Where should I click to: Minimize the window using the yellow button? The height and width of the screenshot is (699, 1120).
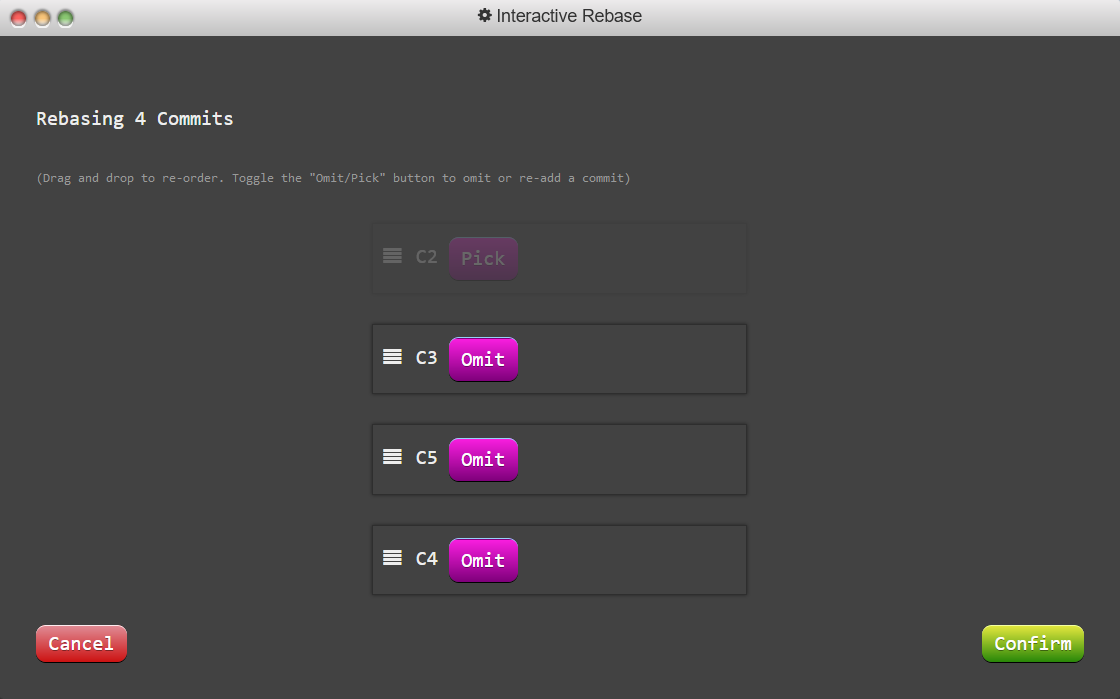tap(42, 18)
